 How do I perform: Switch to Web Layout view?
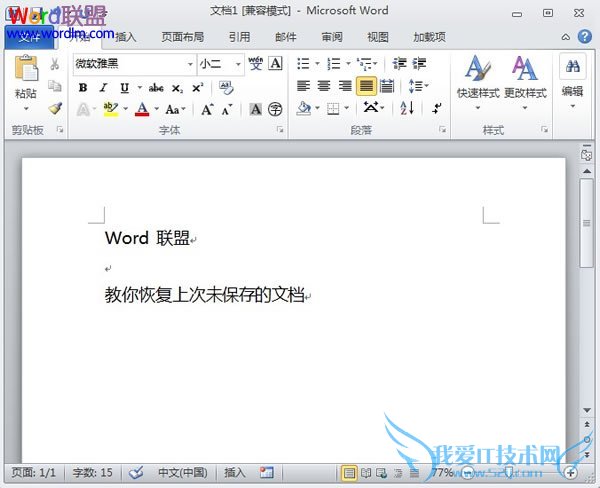tap(382, 473)
